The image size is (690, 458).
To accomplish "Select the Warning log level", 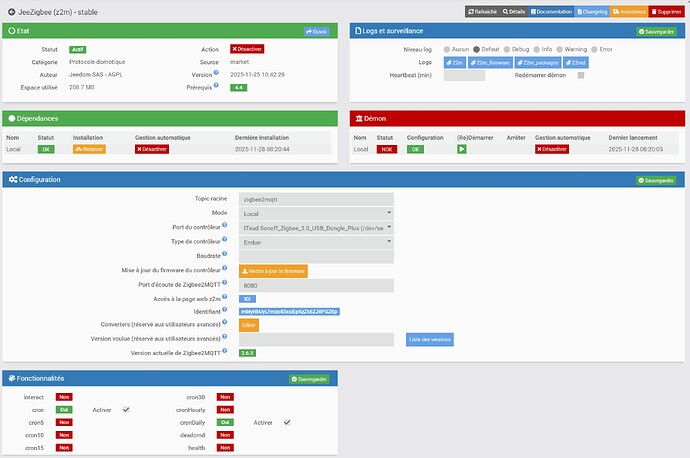I will [x=560, y=49].
